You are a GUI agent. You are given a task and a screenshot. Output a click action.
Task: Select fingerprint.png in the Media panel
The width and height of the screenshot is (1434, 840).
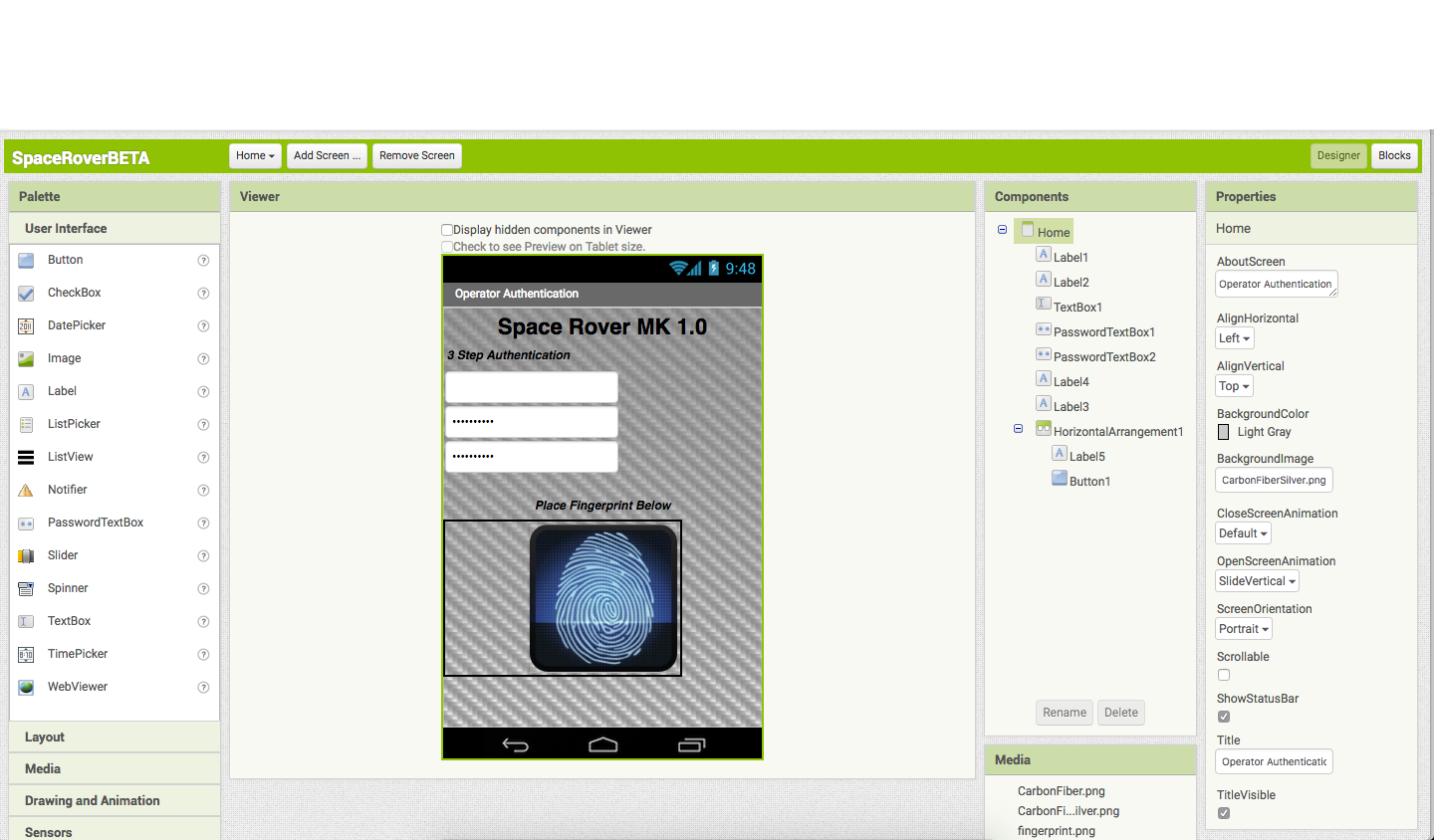1057,830
